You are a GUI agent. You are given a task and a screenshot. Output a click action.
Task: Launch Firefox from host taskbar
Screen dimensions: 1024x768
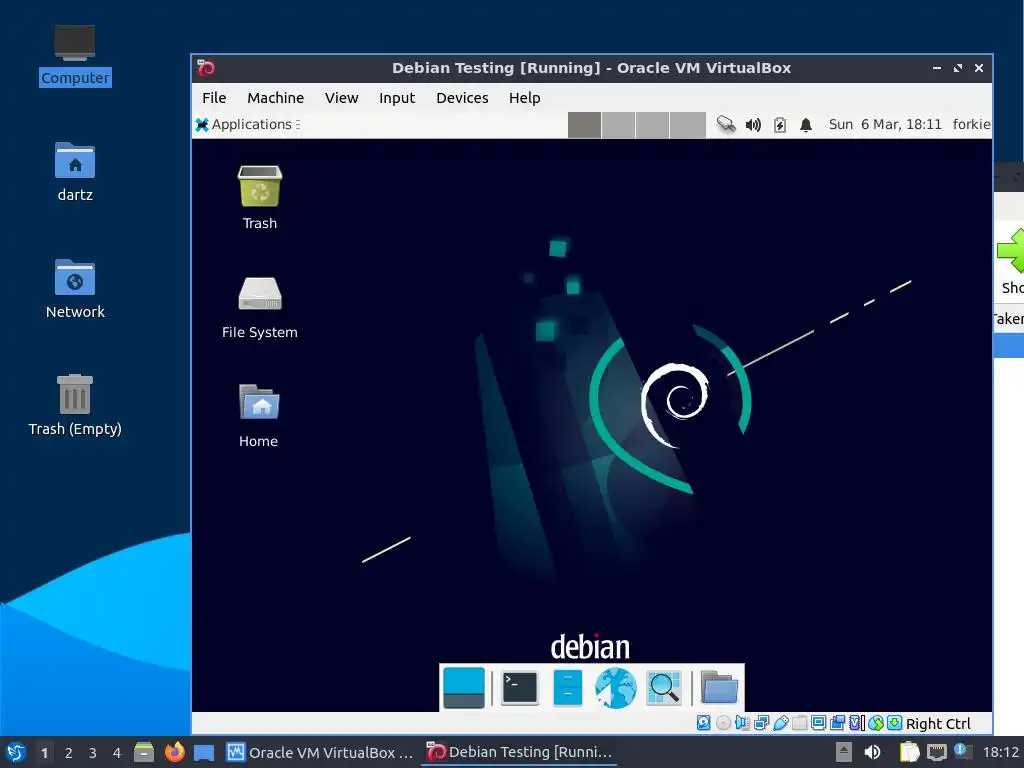pyautogui.click(x=174, y=752)
